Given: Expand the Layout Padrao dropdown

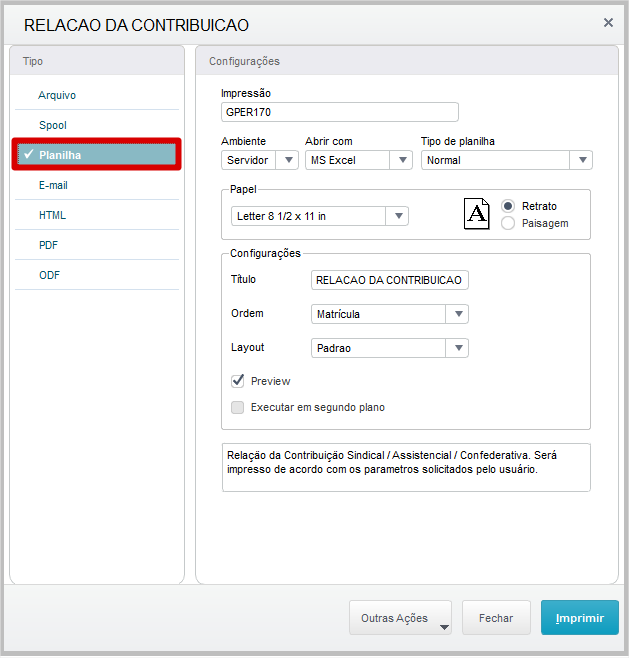Looking at the screenshot, I should tap(390, 348).
